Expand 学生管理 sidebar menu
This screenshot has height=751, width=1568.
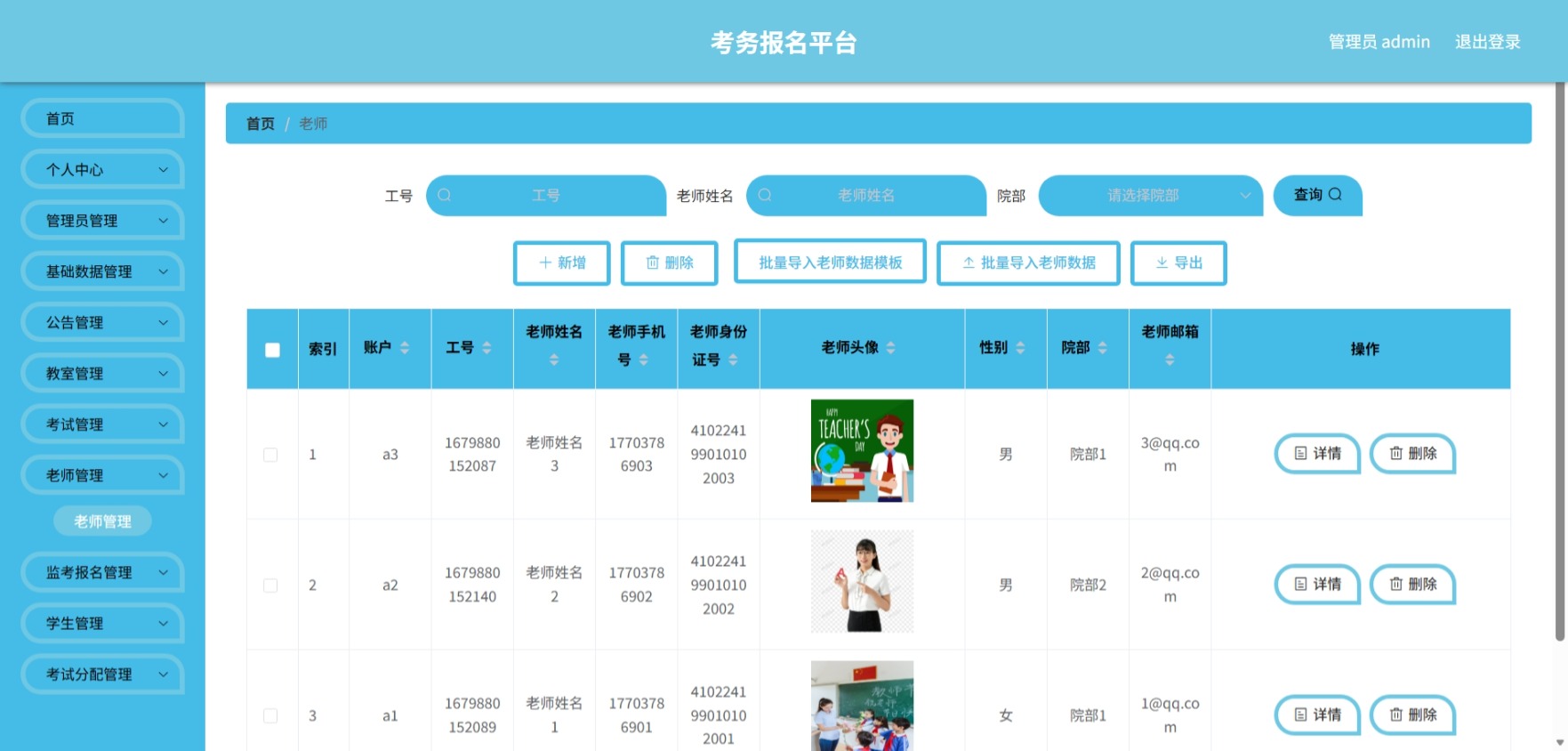102,623
